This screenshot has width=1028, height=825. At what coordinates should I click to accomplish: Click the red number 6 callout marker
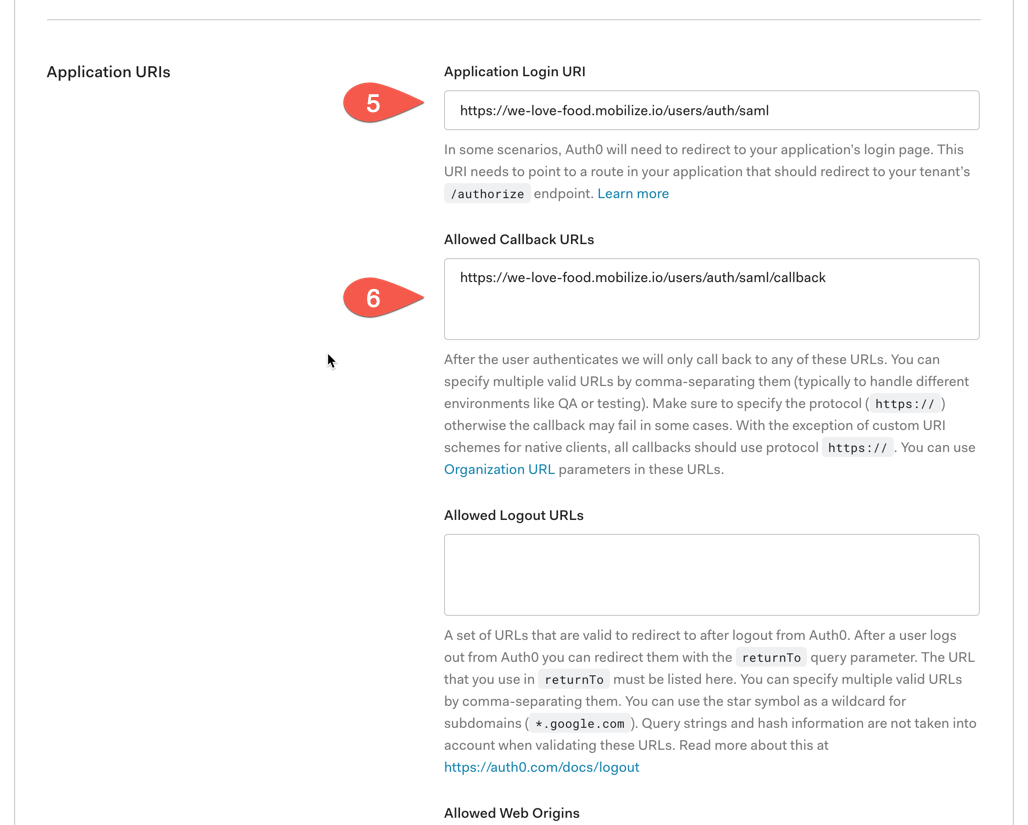[x=384, y=298]
